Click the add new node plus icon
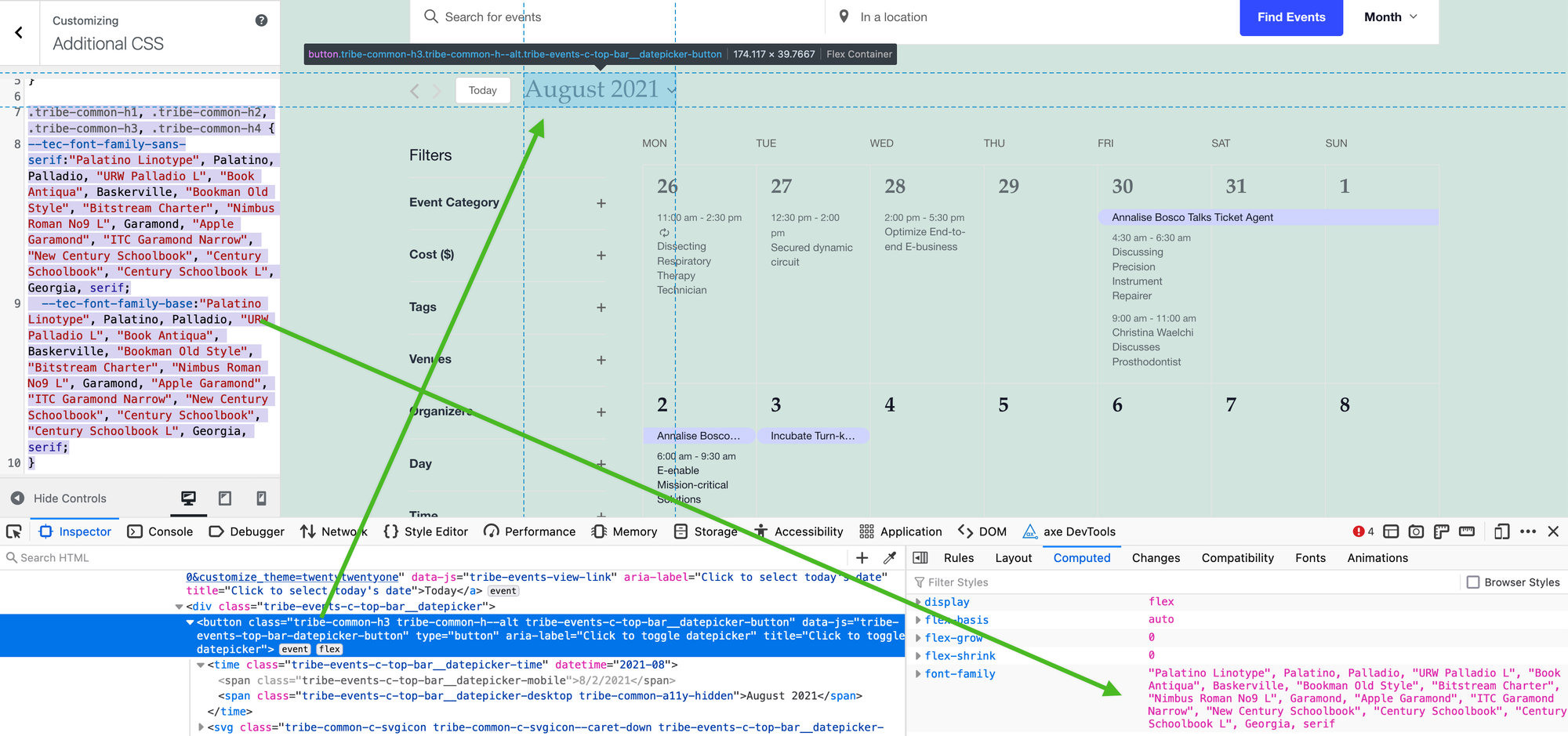This screenshot has height=736, width=1568. (862, 558)
